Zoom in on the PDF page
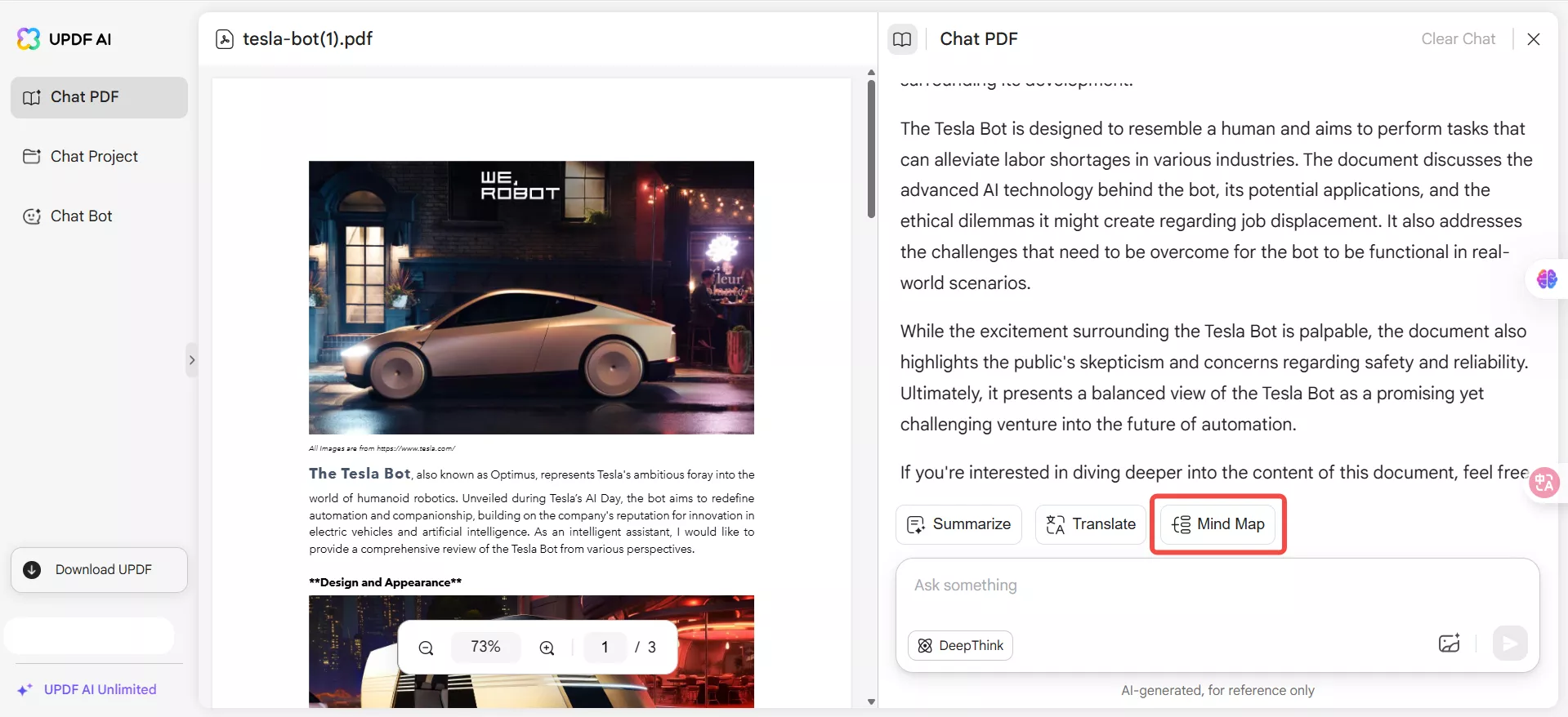The image size is (1568, 717). pos(547,648)
